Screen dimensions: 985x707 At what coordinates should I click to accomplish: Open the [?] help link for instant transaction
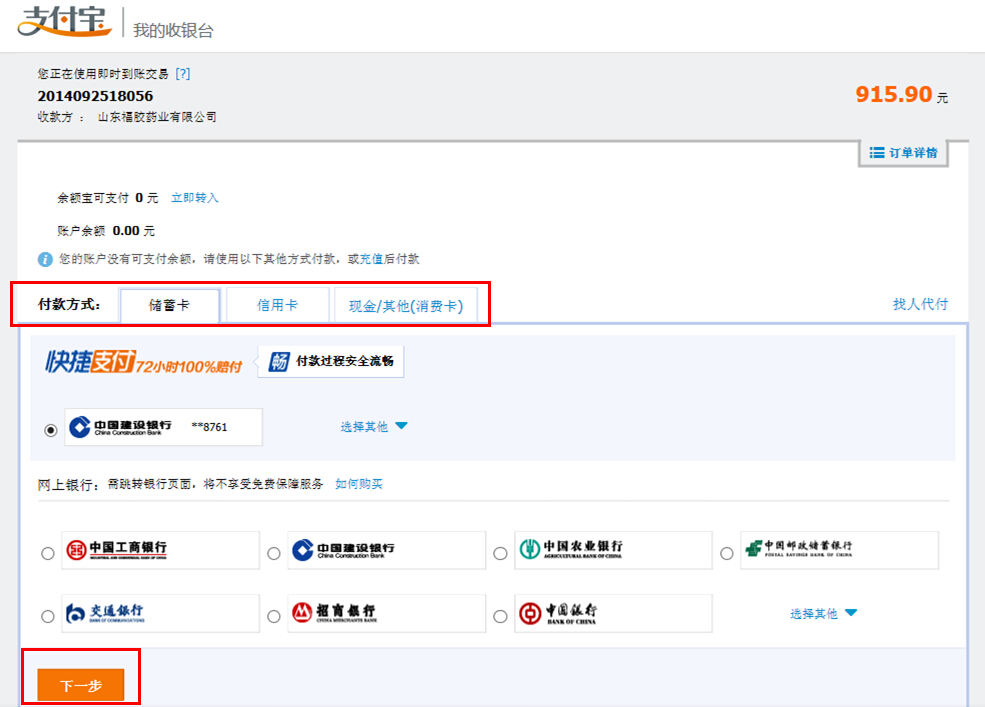point(183,74)
